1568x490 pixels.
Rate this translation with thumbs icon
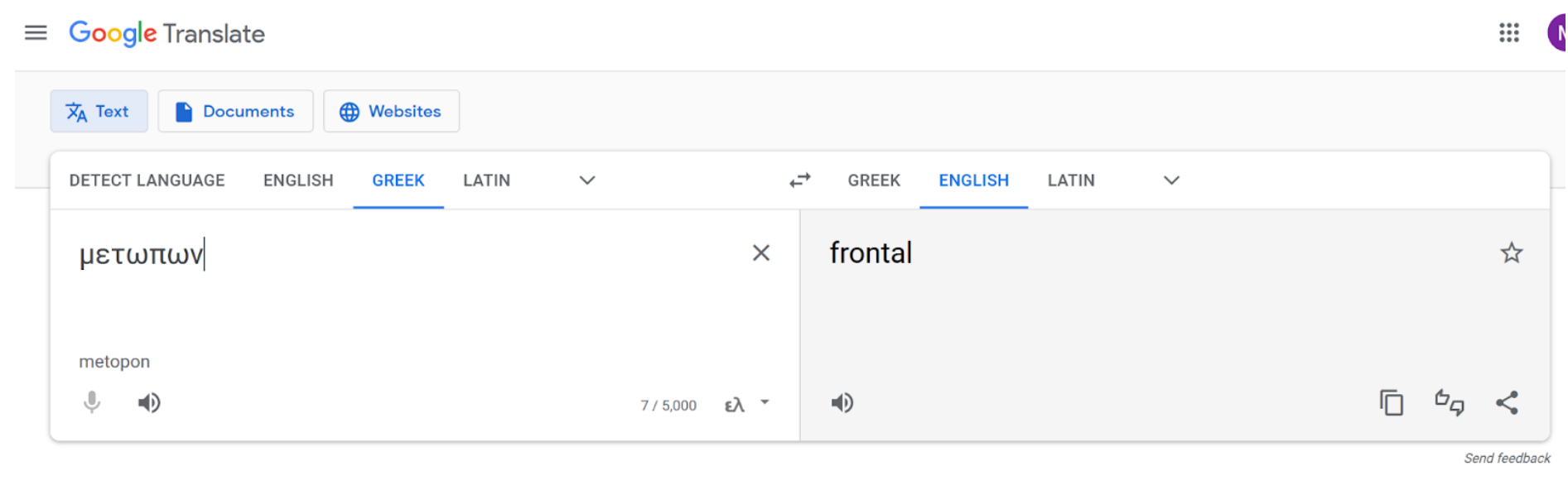[1449, 403]
